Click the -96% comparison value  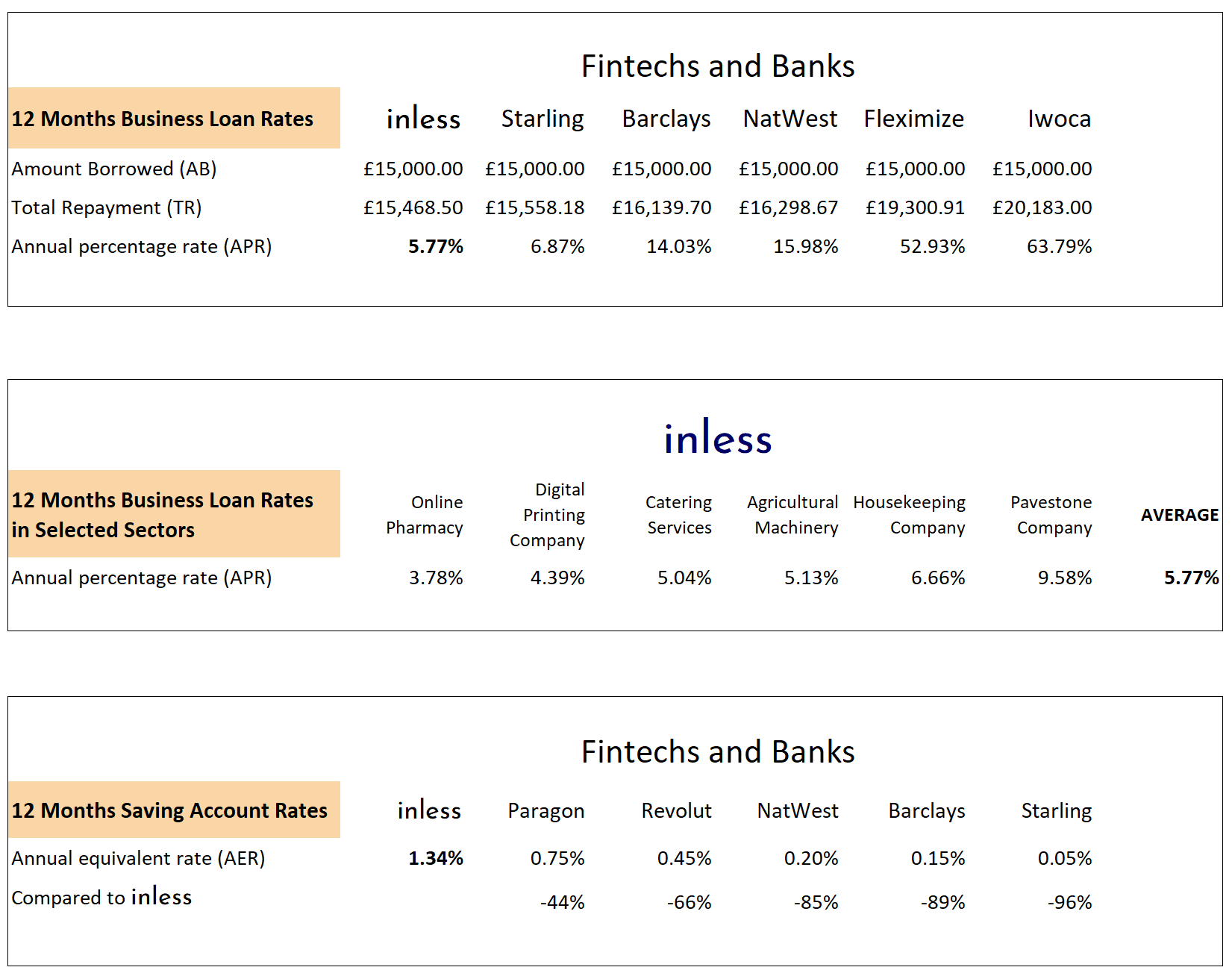(x=1069, y=902)
